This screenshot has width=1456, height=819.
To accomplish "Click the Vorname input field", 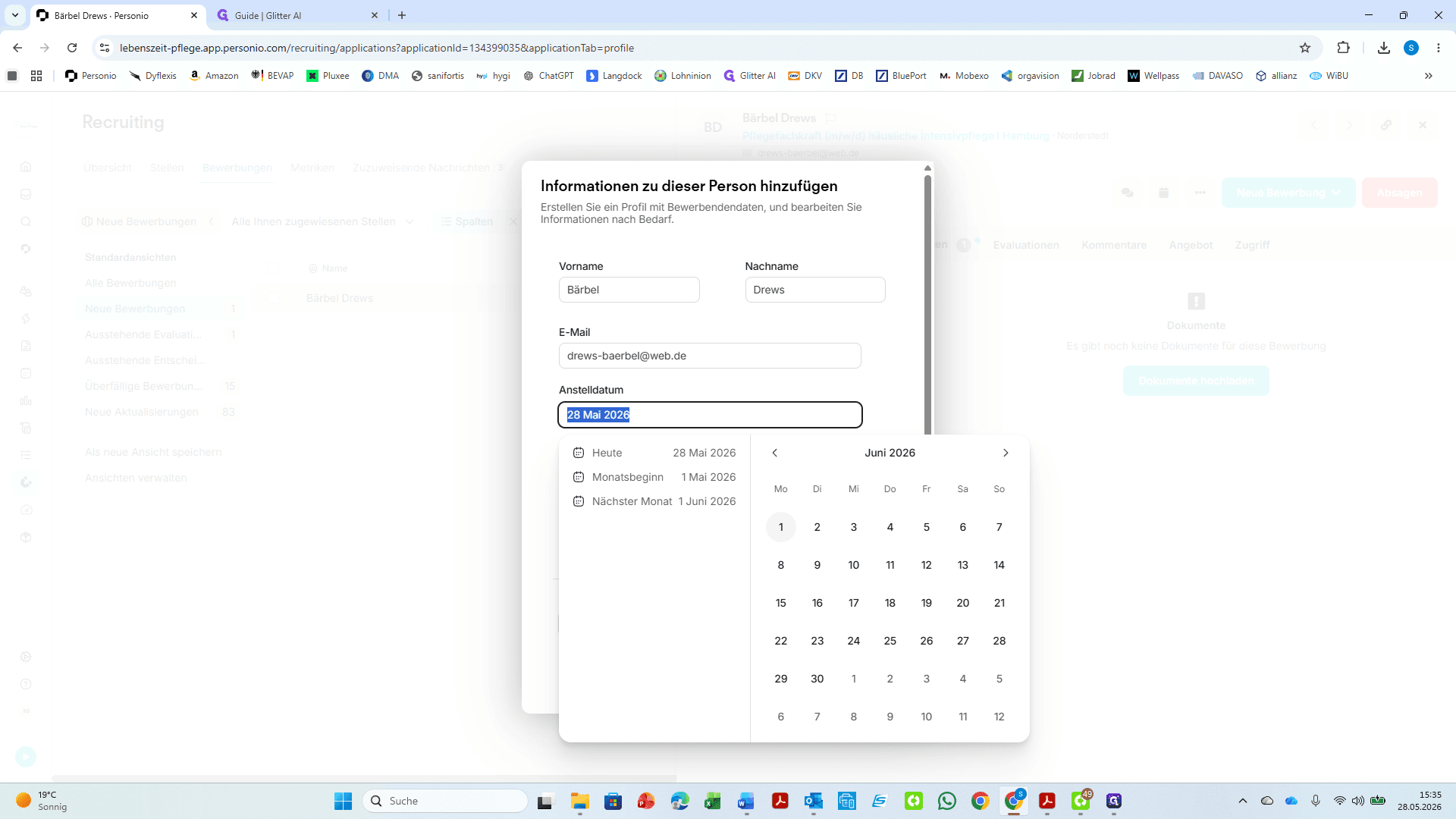I will pos(629,290).
